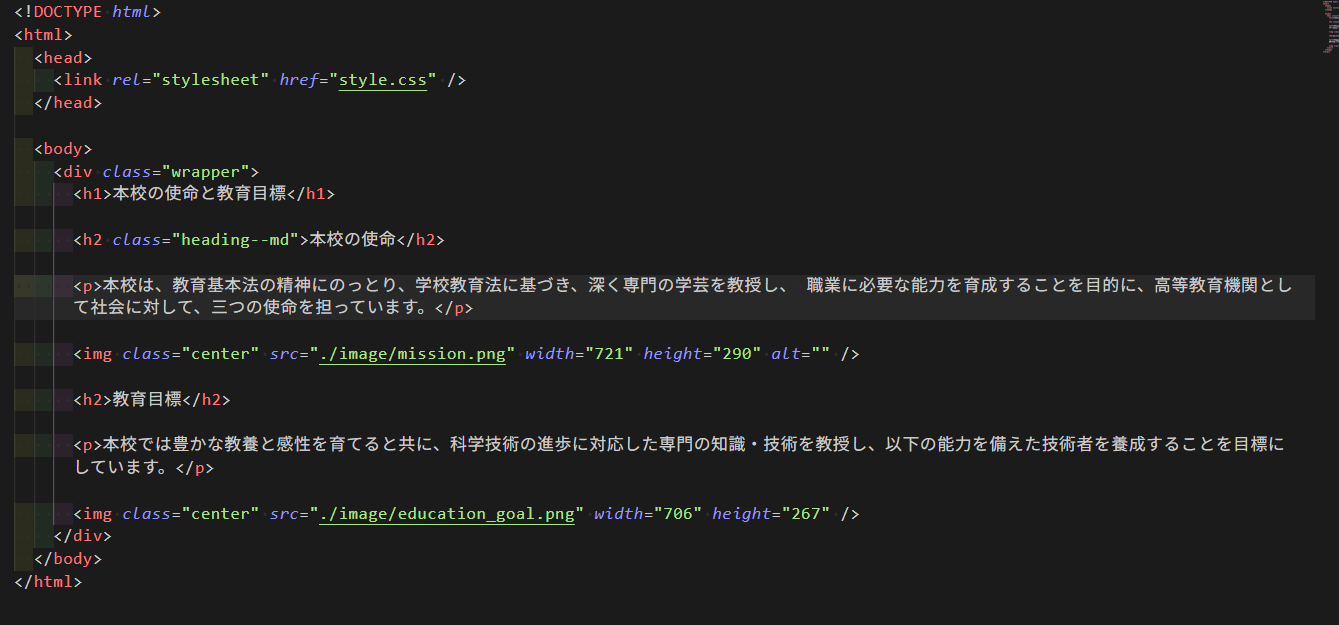
Task: Click the closing div tag
Action: coord(83,537)
